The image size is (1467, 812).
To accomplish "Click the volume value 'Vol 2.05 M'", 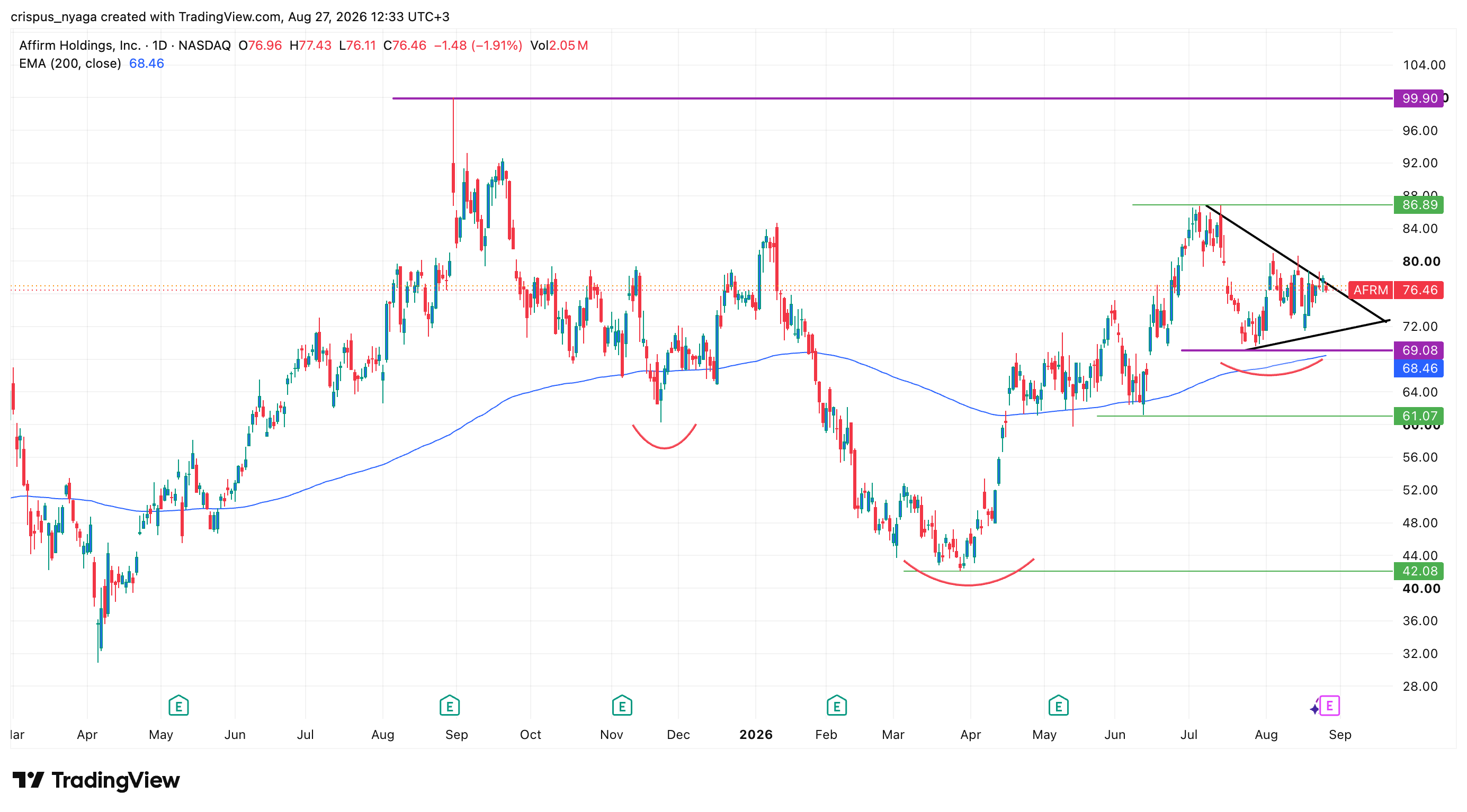I will tap(559, 46).
